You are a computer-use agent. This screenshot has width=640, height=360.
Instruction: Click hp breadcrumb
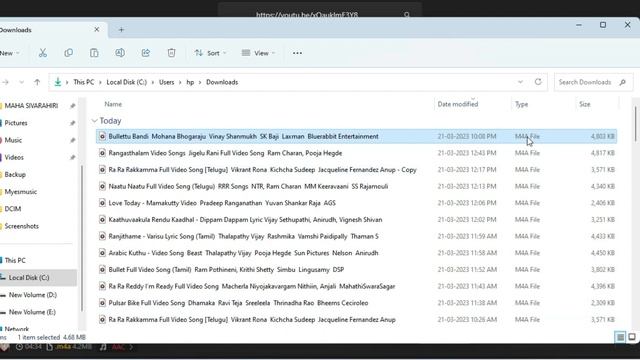[190, 82]
